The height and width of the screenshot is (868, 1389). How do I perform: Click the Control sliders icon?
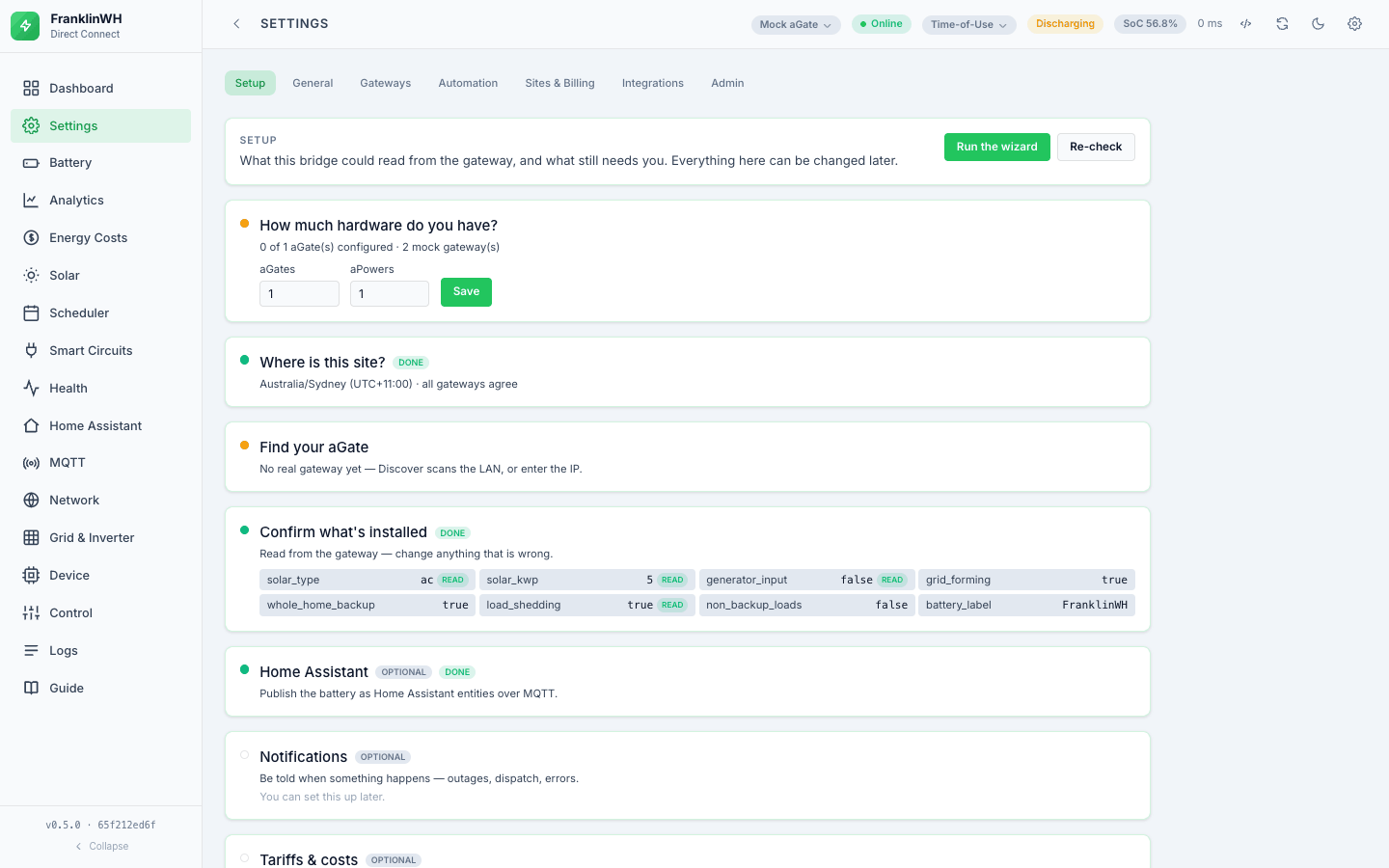click(x=31, y=613)
